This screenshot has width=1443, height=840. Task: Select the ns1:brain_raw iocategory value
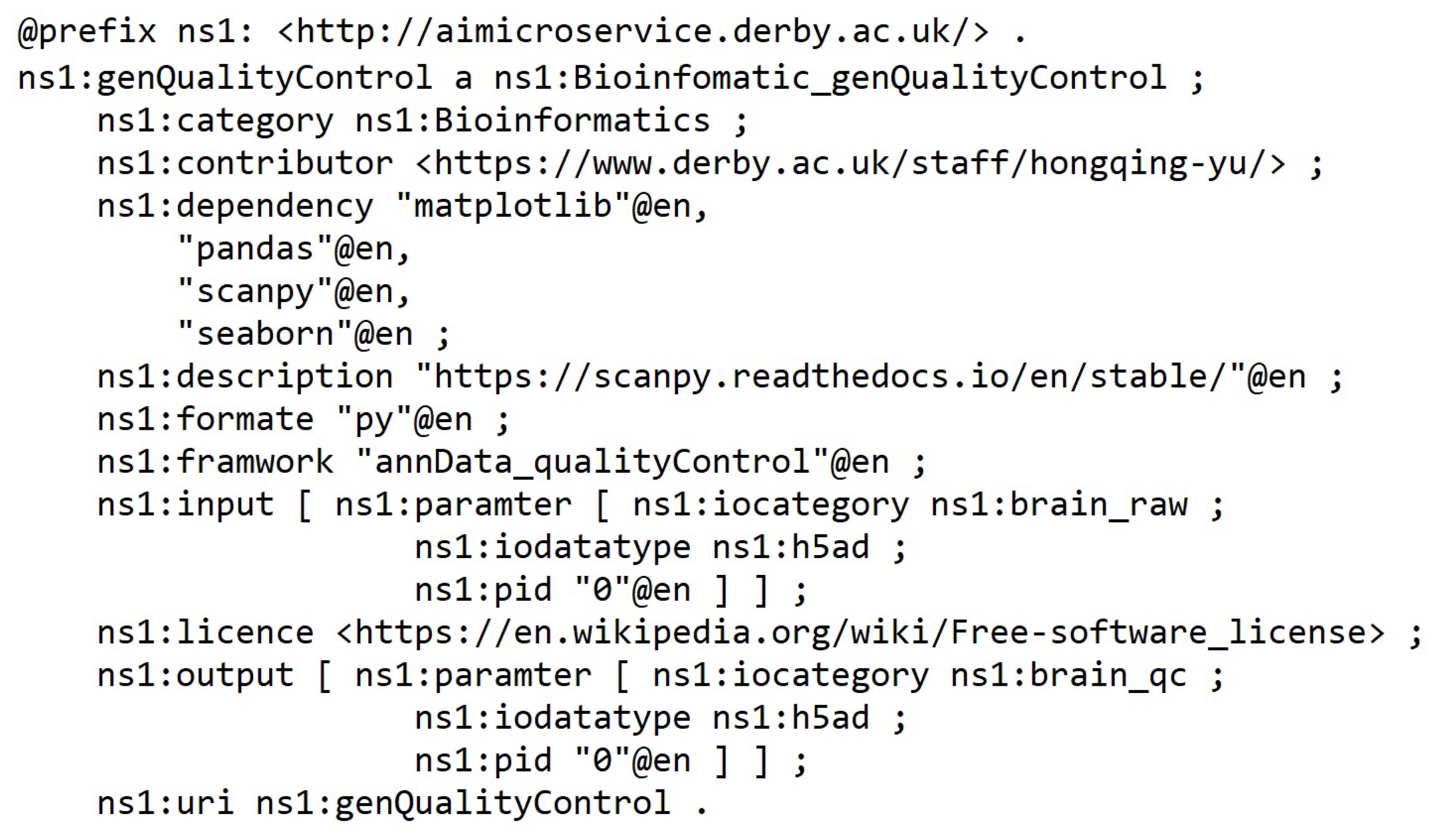[x=1060, y=505]
